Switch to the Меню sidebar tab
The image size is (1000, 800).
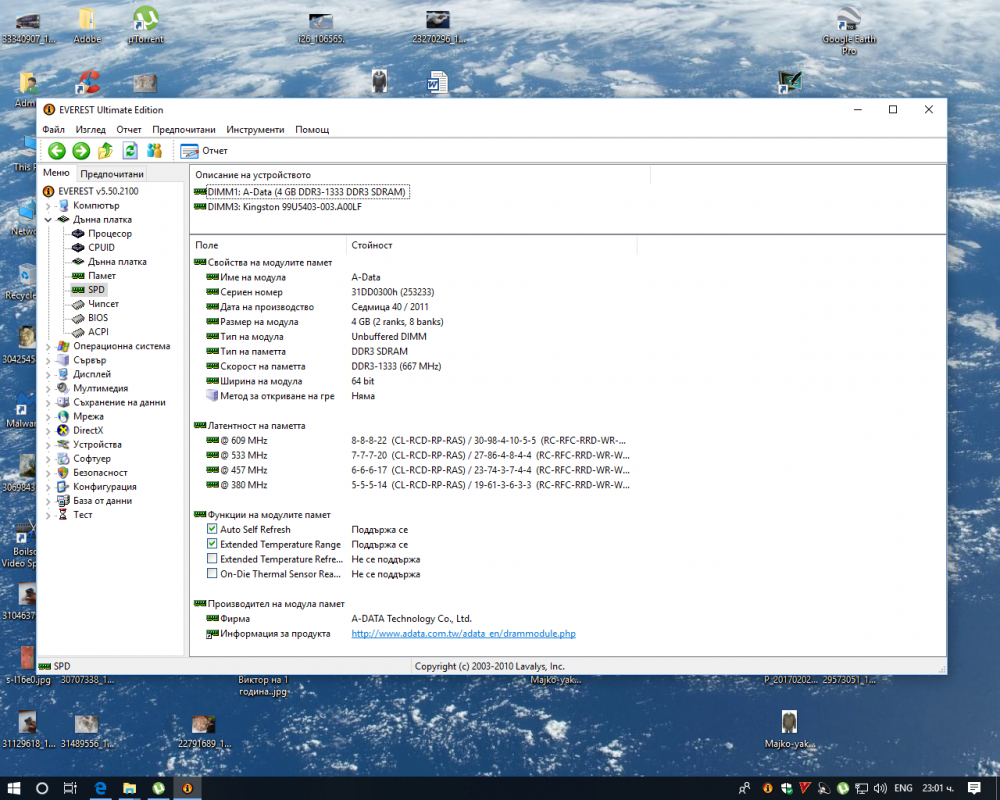(56, 173)
